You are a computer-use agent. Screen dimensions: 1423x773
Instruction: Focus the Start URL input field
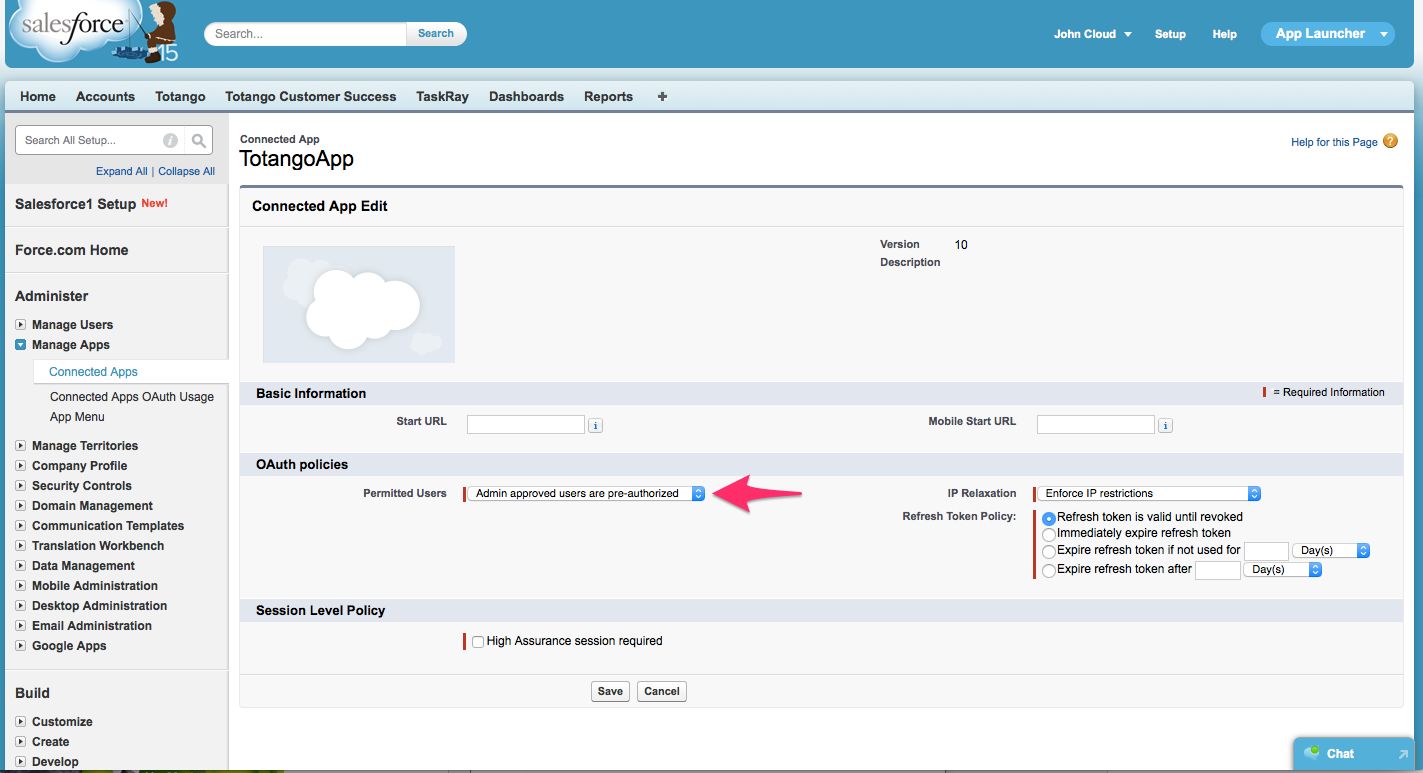526,424
